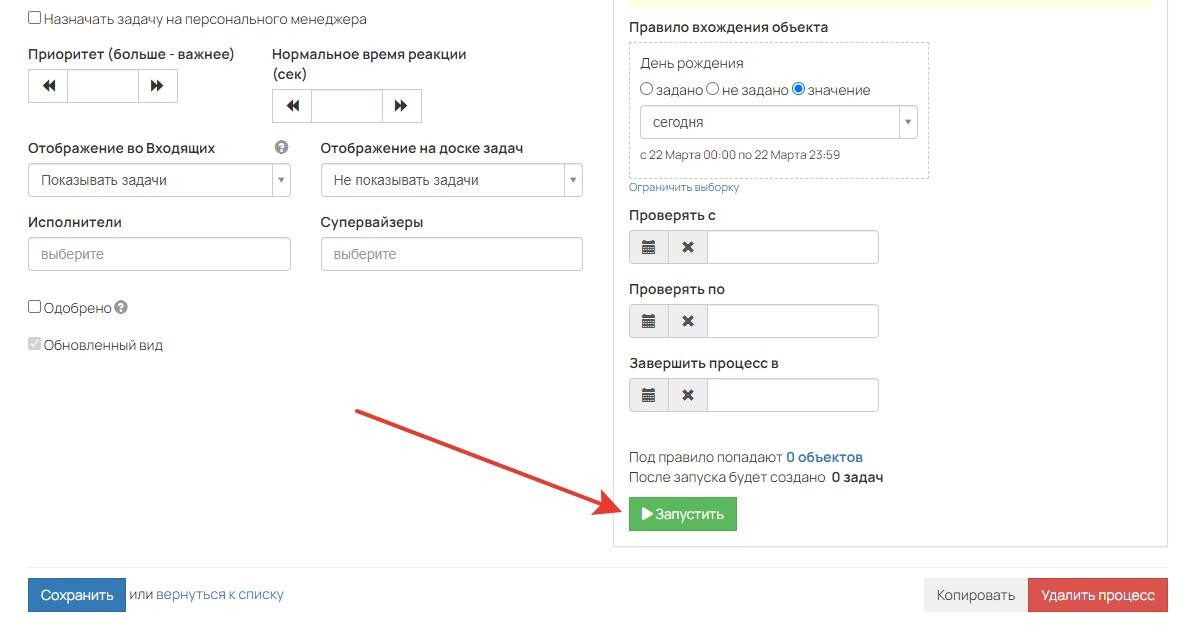Clear the 'Завершить процесс в' date field
Viewport: 1189px width, 643px height.
click(x=688, y=395)
